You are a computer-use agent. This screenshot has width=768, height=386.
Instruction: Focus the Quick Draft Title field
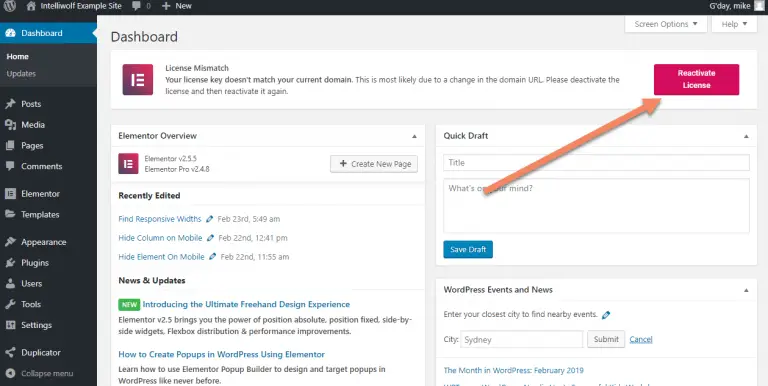point(596,163)
